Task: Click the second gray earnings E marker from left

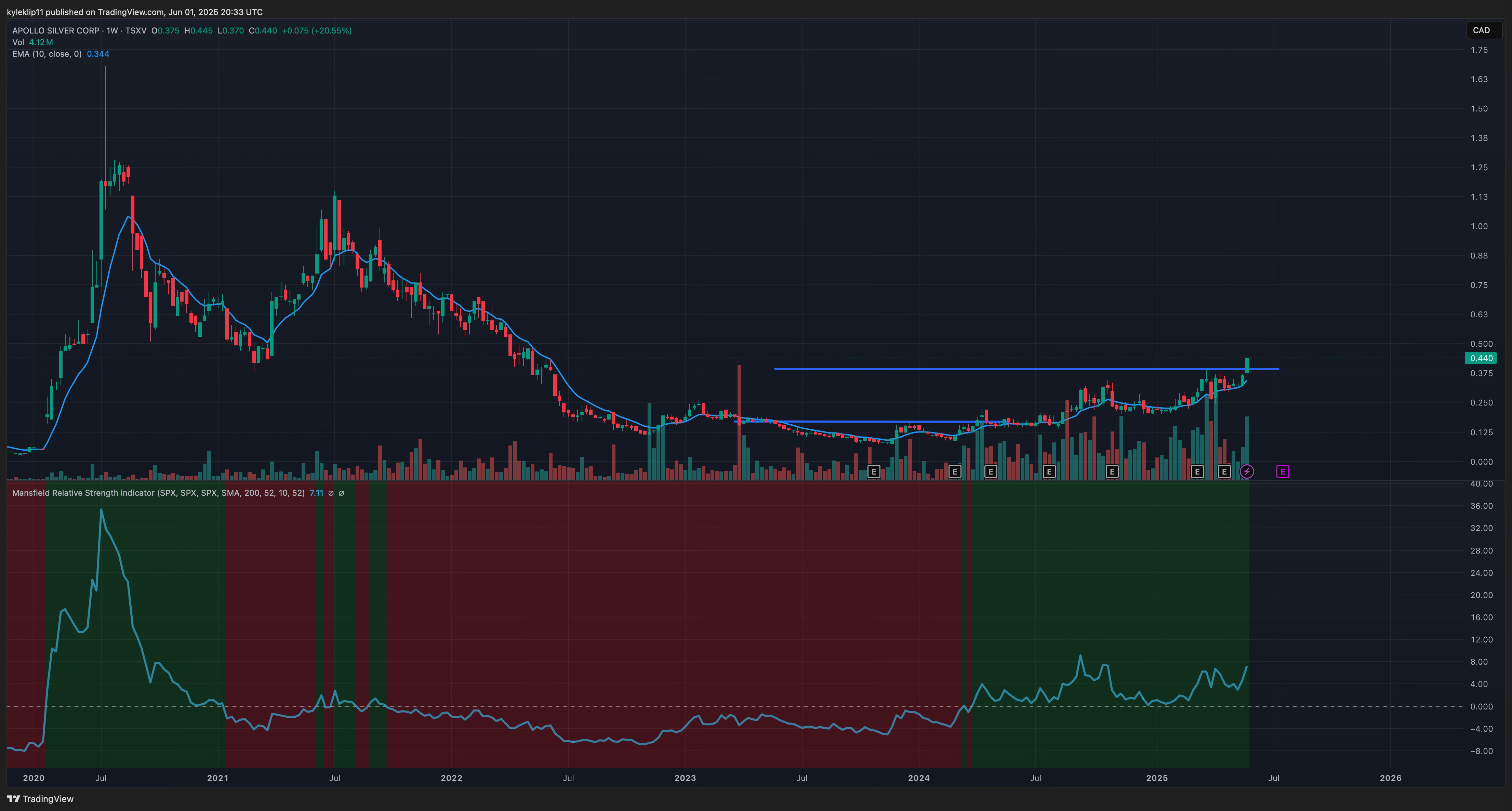Action: pos(954,471)
